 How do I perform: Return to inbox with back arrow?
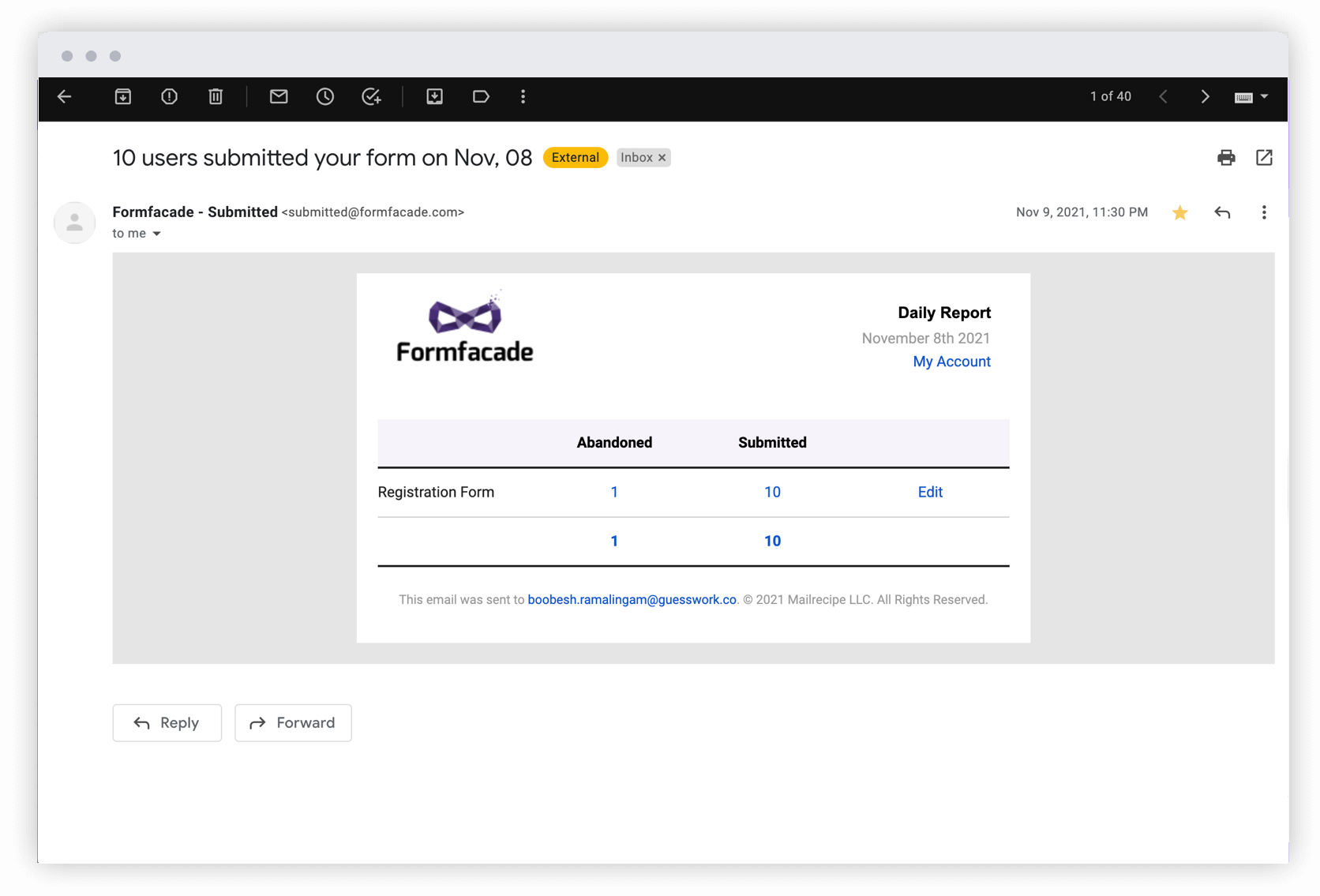click(64, 96)
